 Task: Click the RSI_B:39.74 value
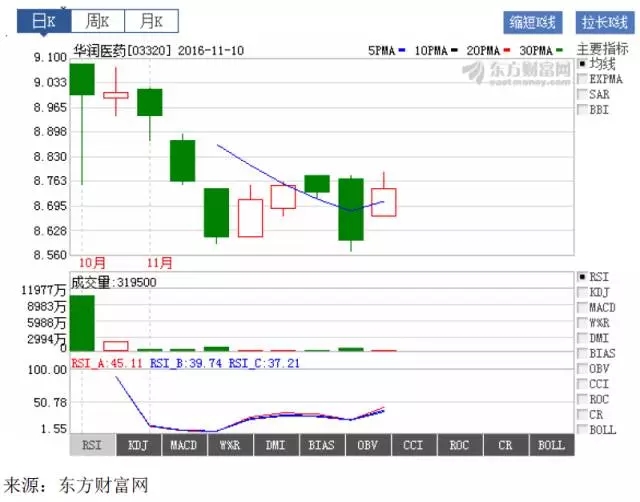[186, 363]
